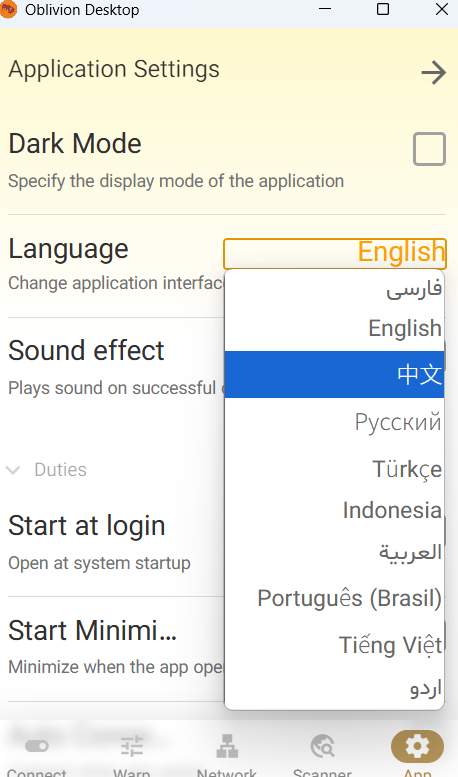Open the Warp sliders icon tab
Image resolution: width=458 pixels, height=777 pixels.
132,746
